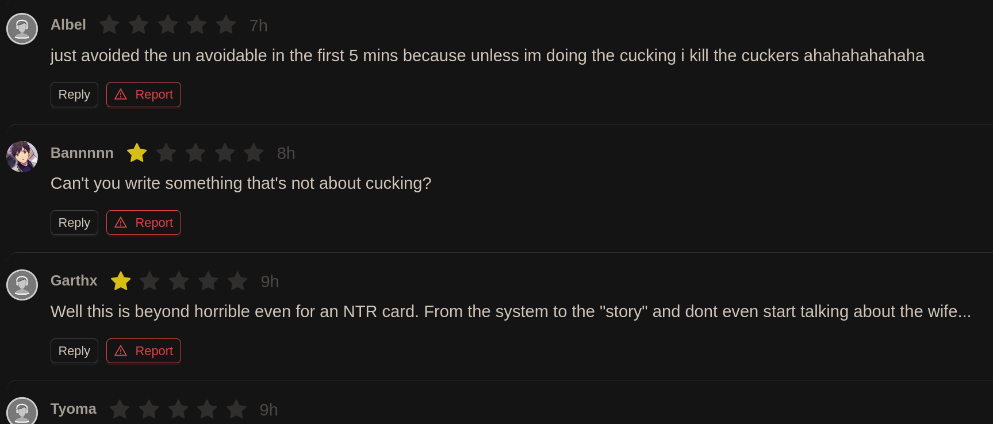Reply to Bannnnn's cucking comment
This screenshot has width=993, height=424.
click(74, 223)
